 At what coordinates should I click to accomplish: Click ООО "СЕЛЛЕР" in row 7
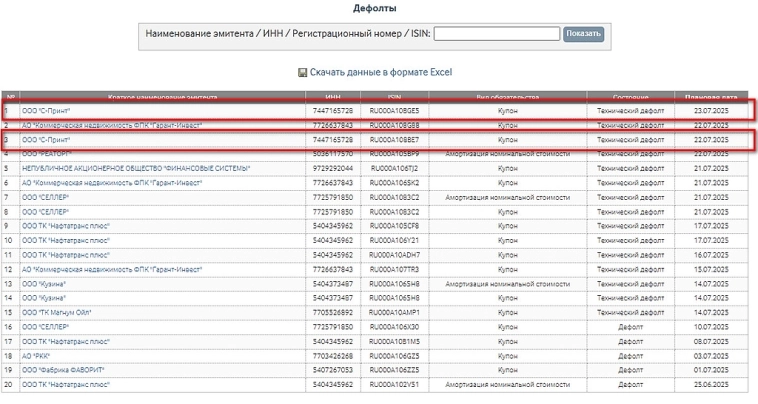[48, 198]
